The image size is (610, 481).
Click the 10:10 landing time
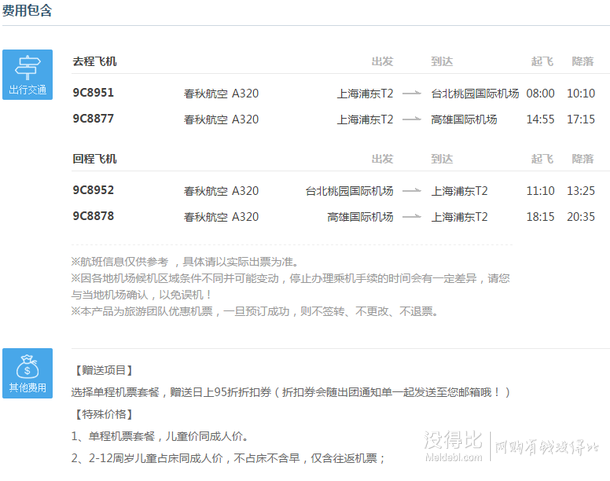click(x=581, y=94)
